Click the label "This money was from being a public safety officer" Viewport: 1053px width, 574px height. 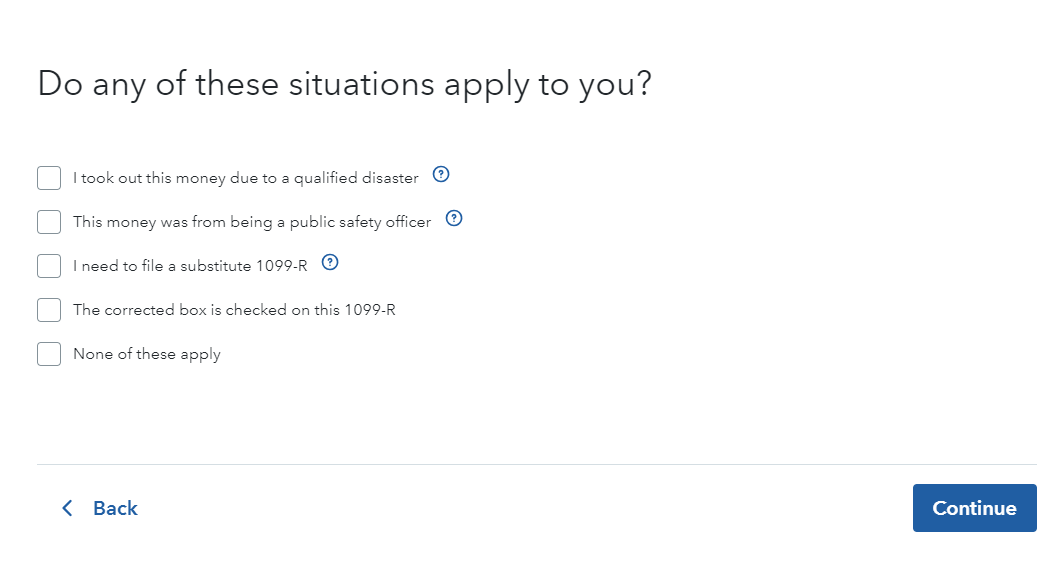pos(252,222)
